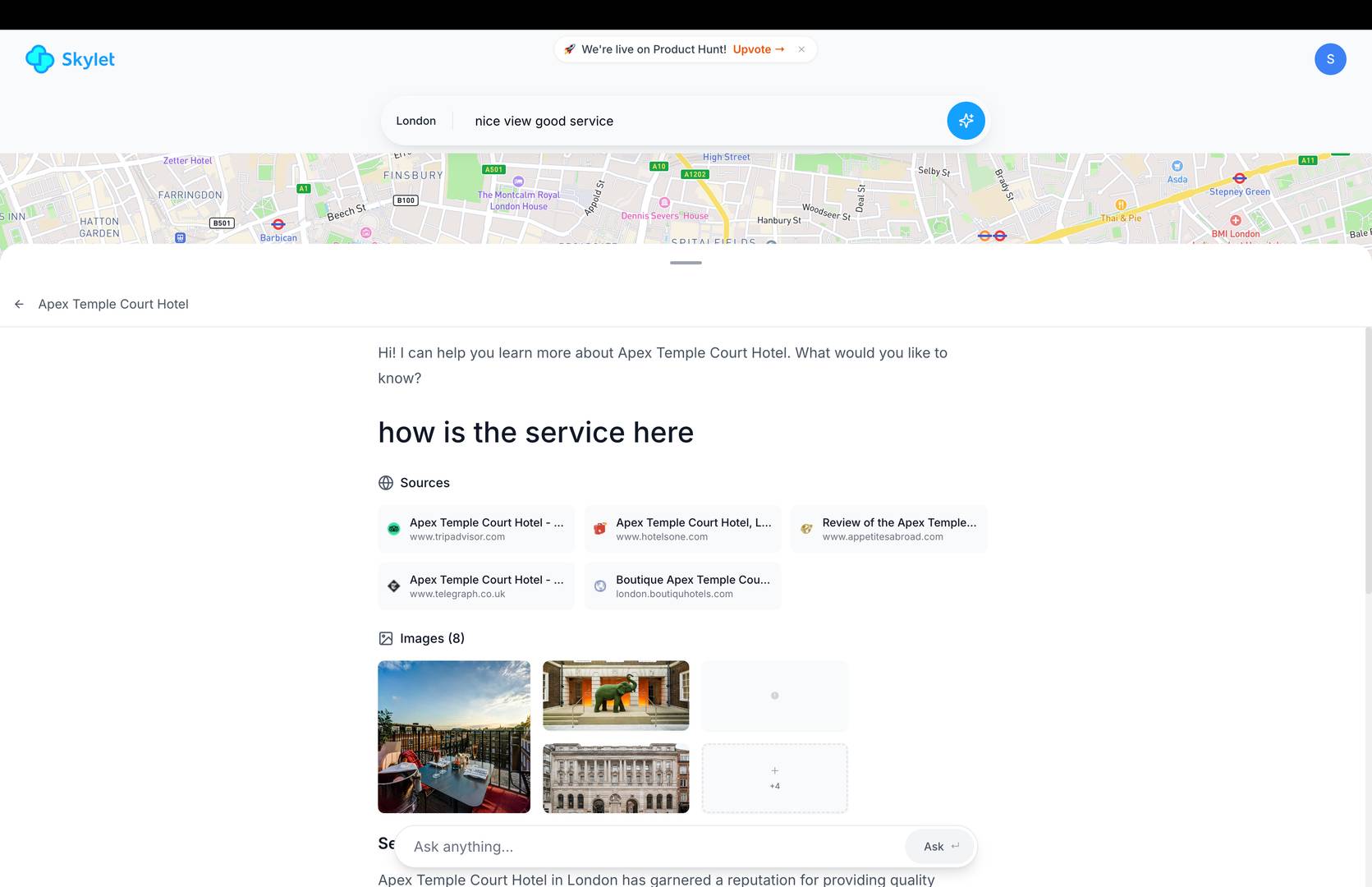
Task: Click the Apex Temple Court Hotel title
Action: [113, 304]
